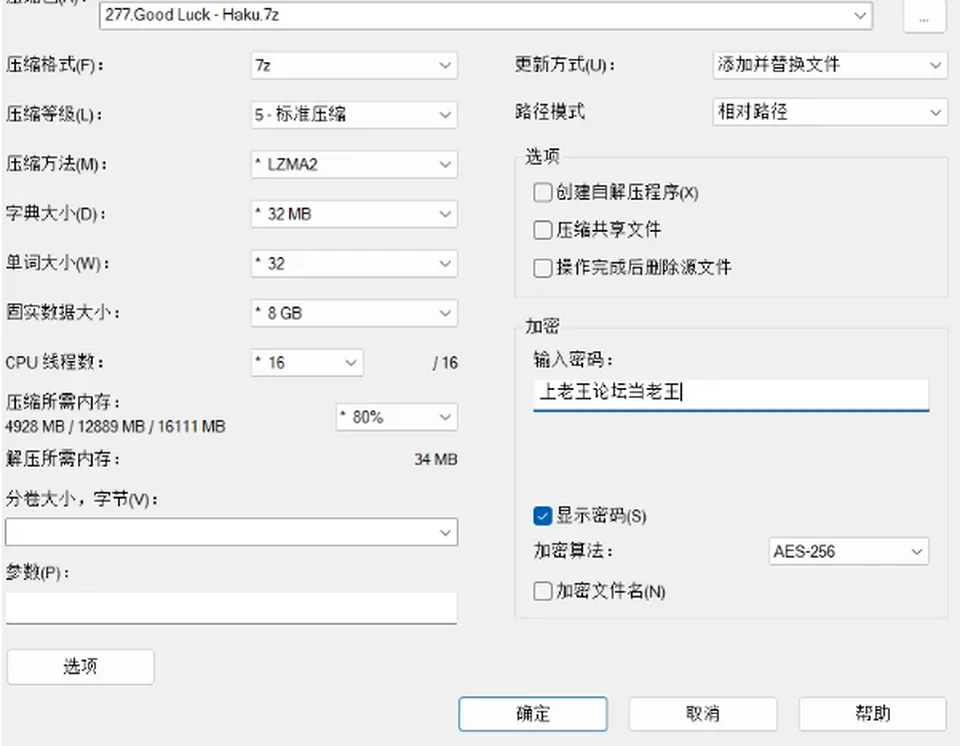This screenshot has width=960, height=746.
Task: Click the 选项 button at bottom left
Action: click(x=81, y=666)
